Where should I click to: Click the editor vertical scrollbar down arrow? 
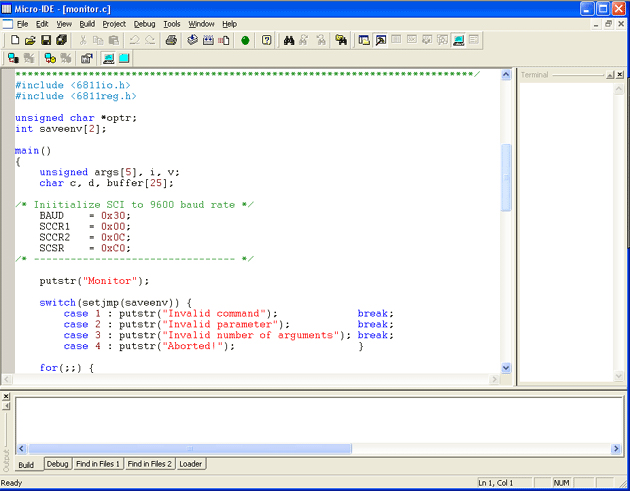pos(506,368)
